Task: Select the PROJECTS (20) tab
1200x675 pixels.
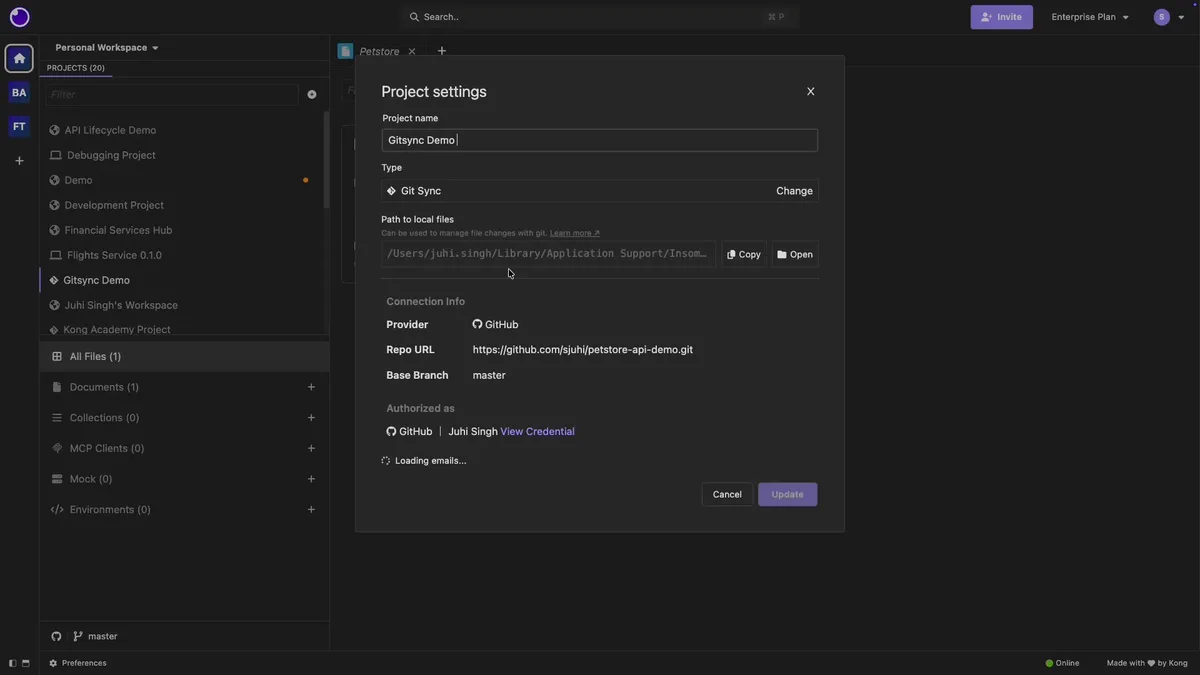Action: point(76,68)
